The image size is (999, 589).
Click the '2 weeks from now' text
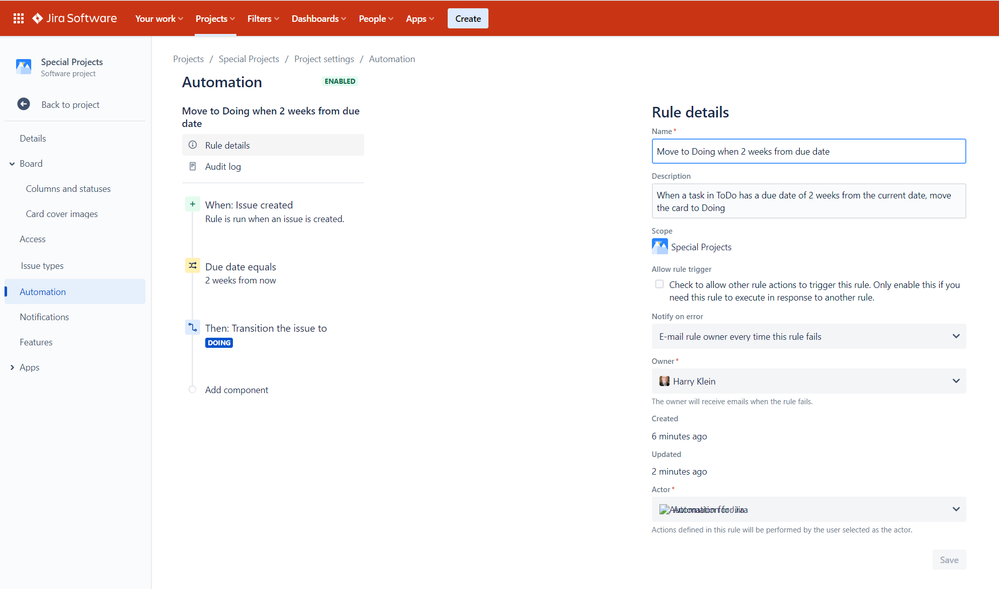[241, 280]
